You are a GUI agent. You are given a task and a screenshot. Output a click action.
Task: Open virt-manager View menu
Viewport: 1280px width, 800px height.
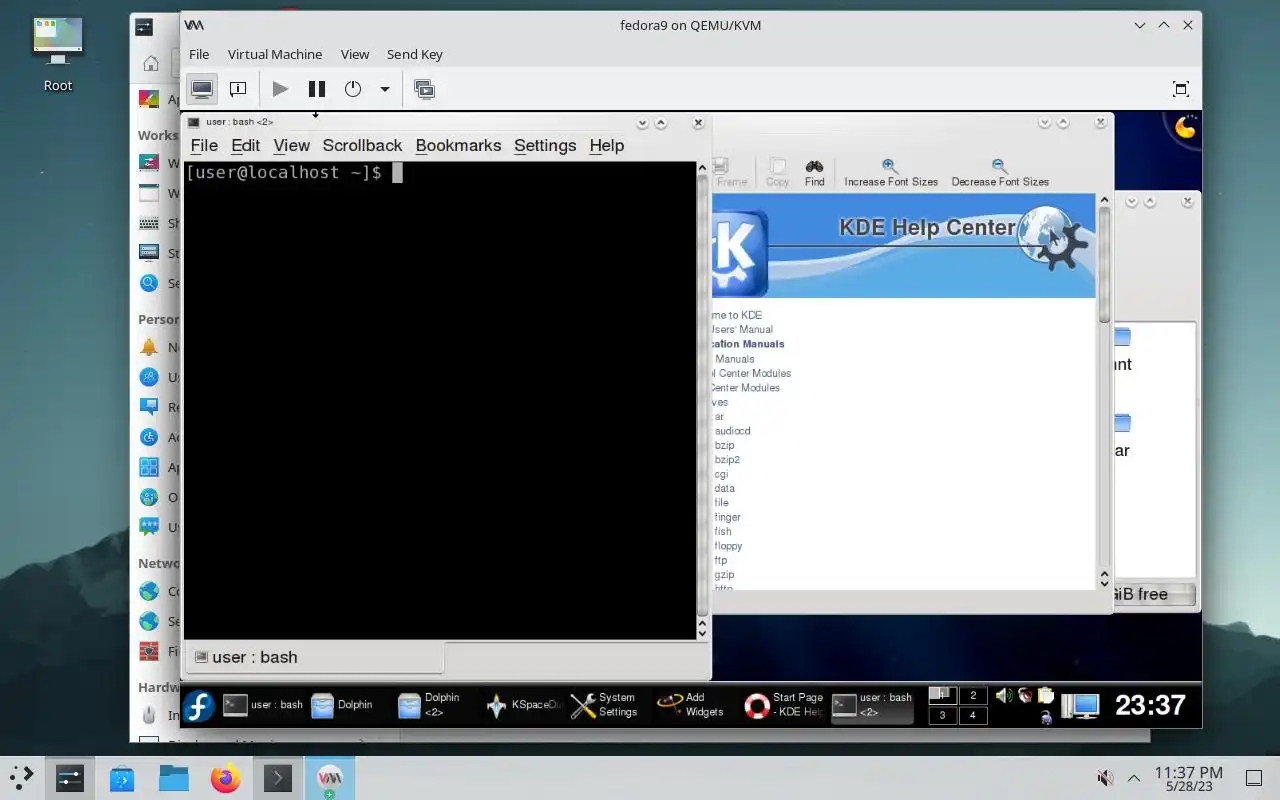click(x=354, y=54)
